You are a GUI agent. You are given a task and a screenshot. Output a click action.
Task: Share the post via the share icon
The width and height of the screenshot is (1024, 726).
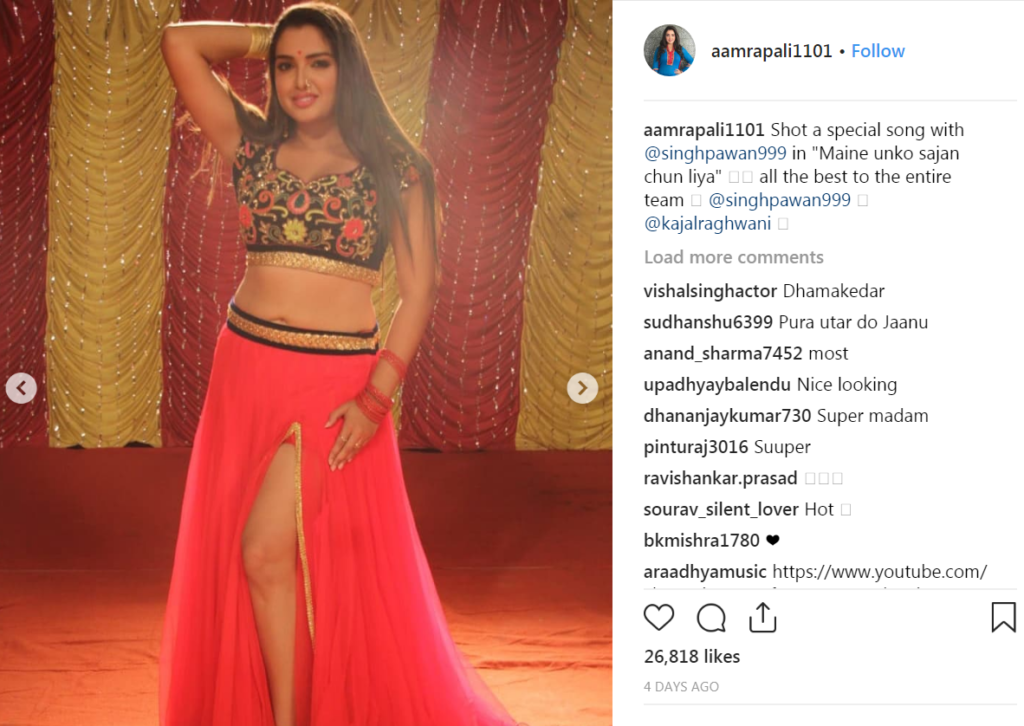762,617
